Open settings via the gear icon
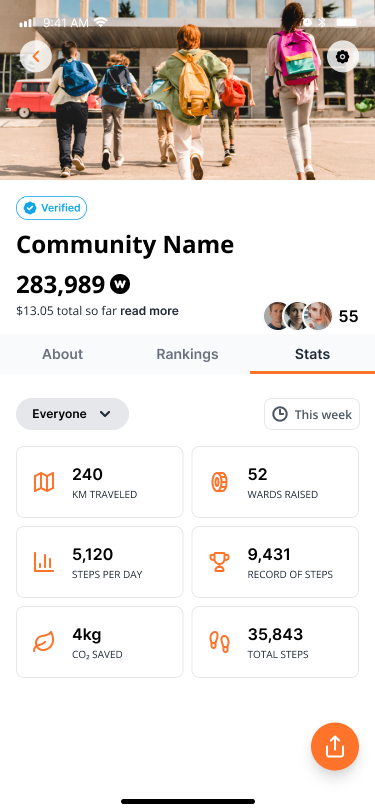 342,56
